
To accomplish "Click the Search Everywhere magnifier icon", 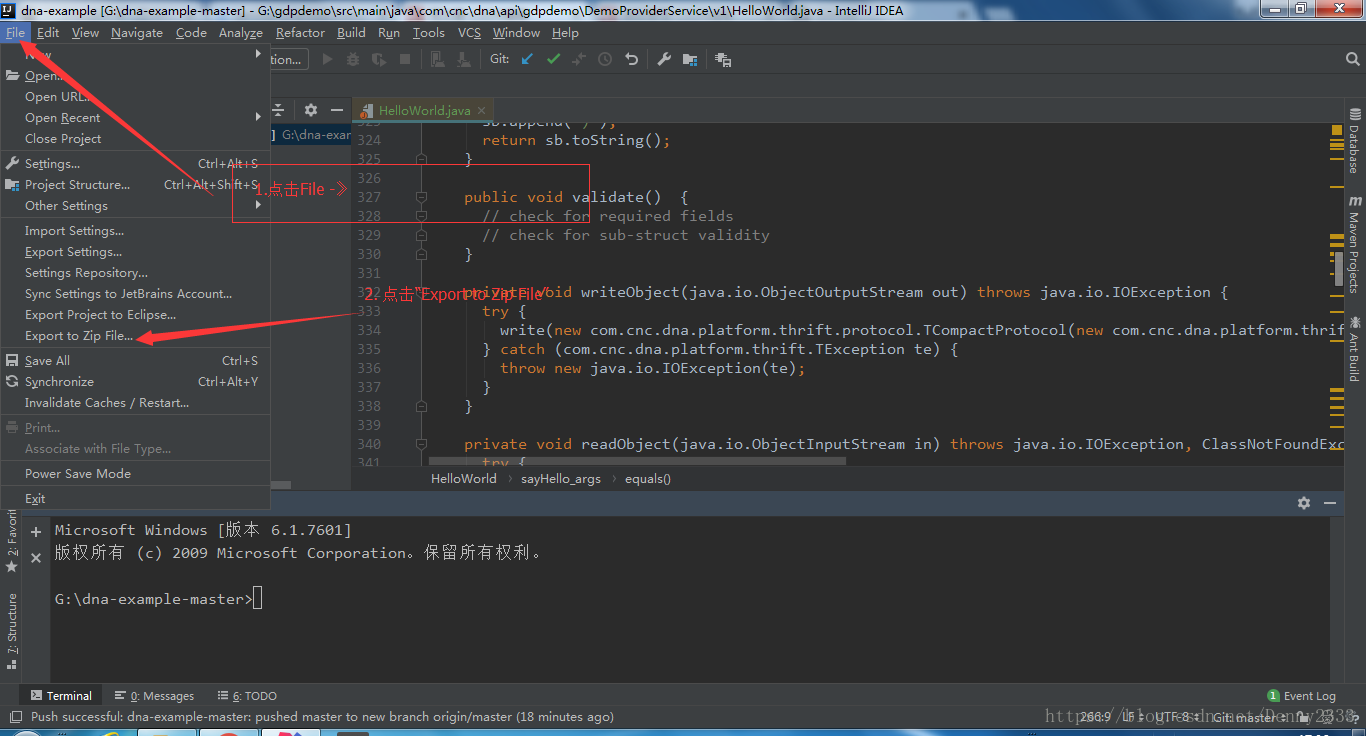I will [x=1351, y=60].
